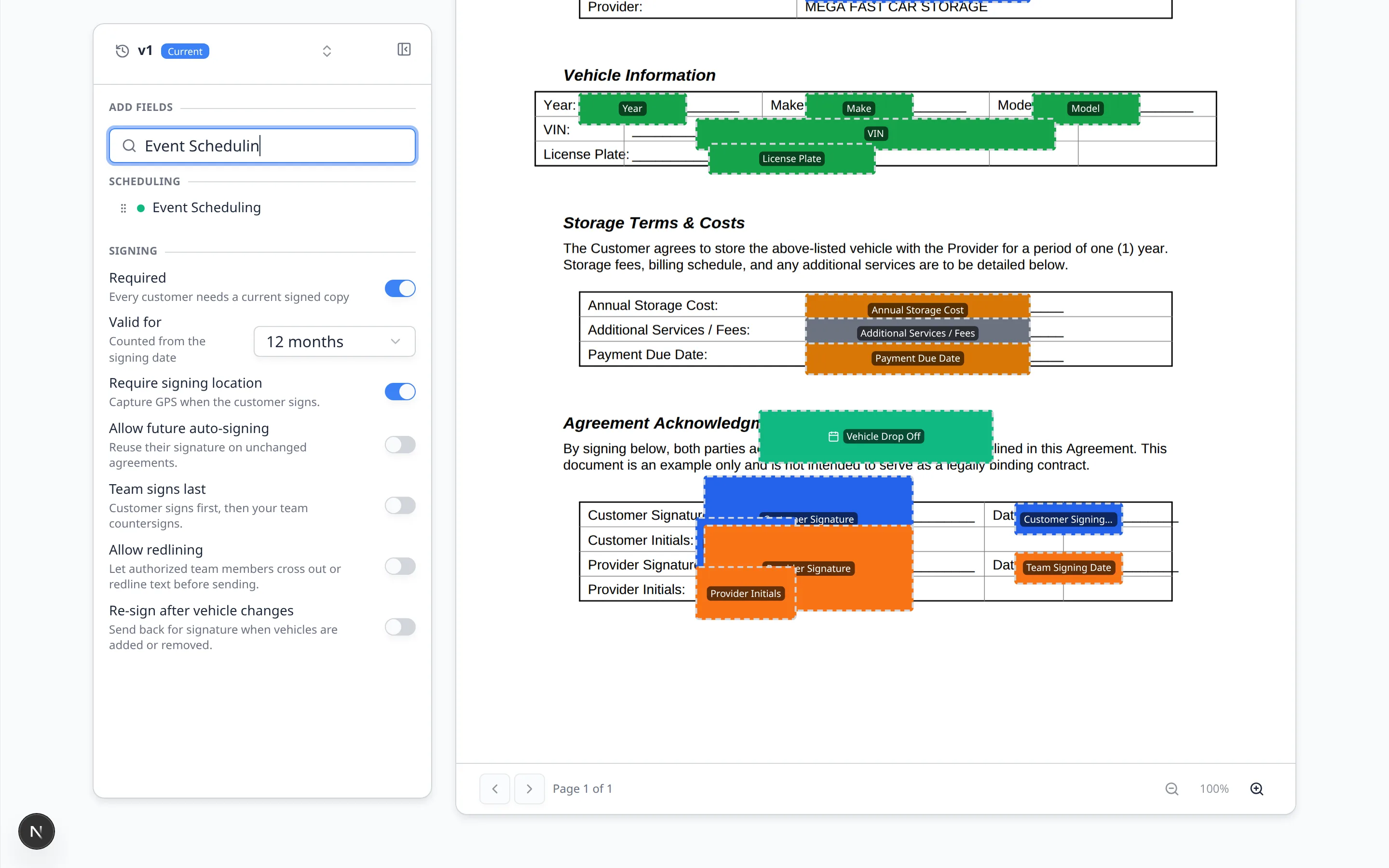Image resolution: width=1389 pixels, height=868 pixels.
Task: Click the Current version badge
Action: tap(185, 51)
